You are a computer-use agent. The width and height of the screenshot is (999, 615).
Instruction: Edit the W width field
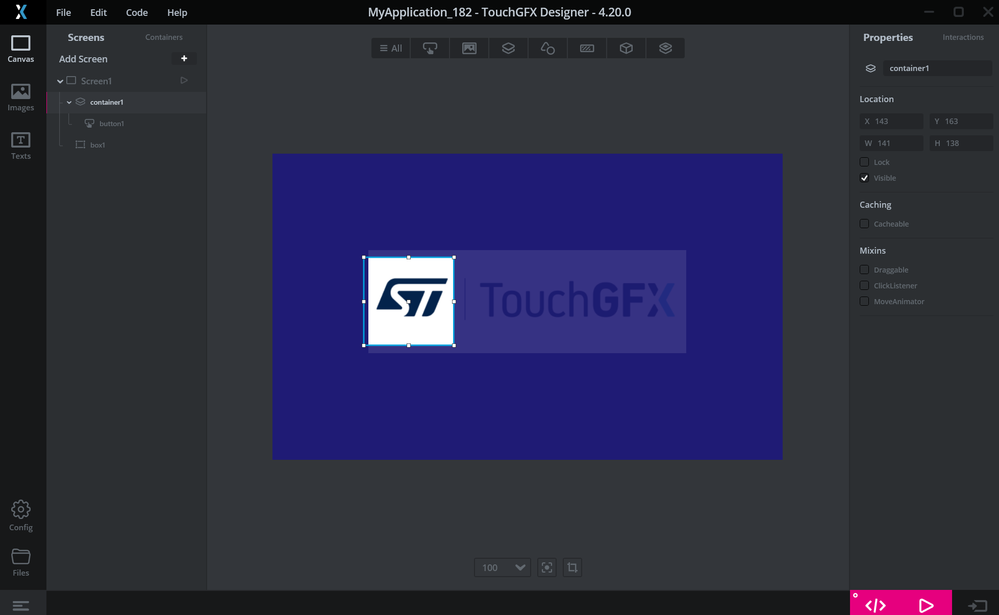[891, 143]
